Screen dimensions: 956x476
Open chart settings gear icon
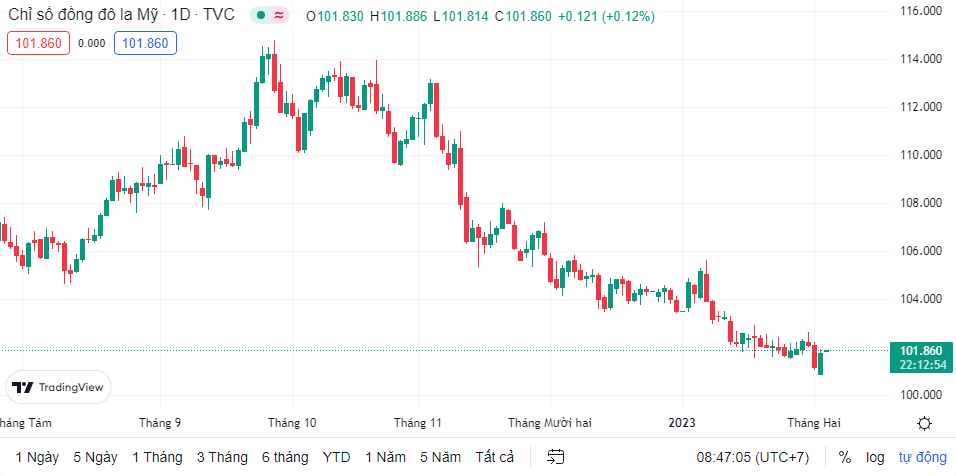coord(925,423)
